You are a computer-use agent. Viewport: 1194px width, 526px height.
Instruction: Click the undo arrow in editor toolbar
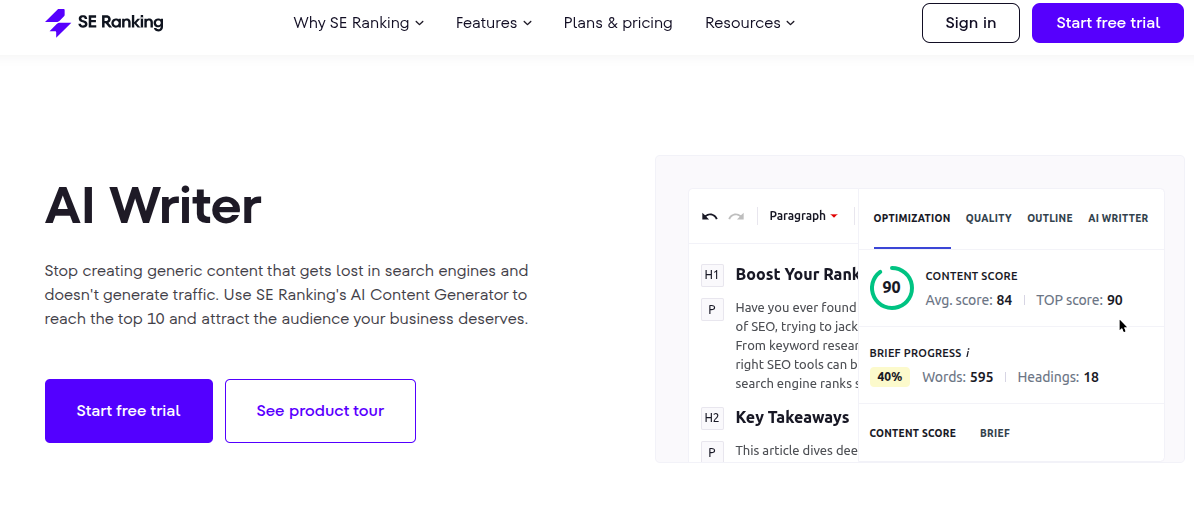(x=710, y=216)
